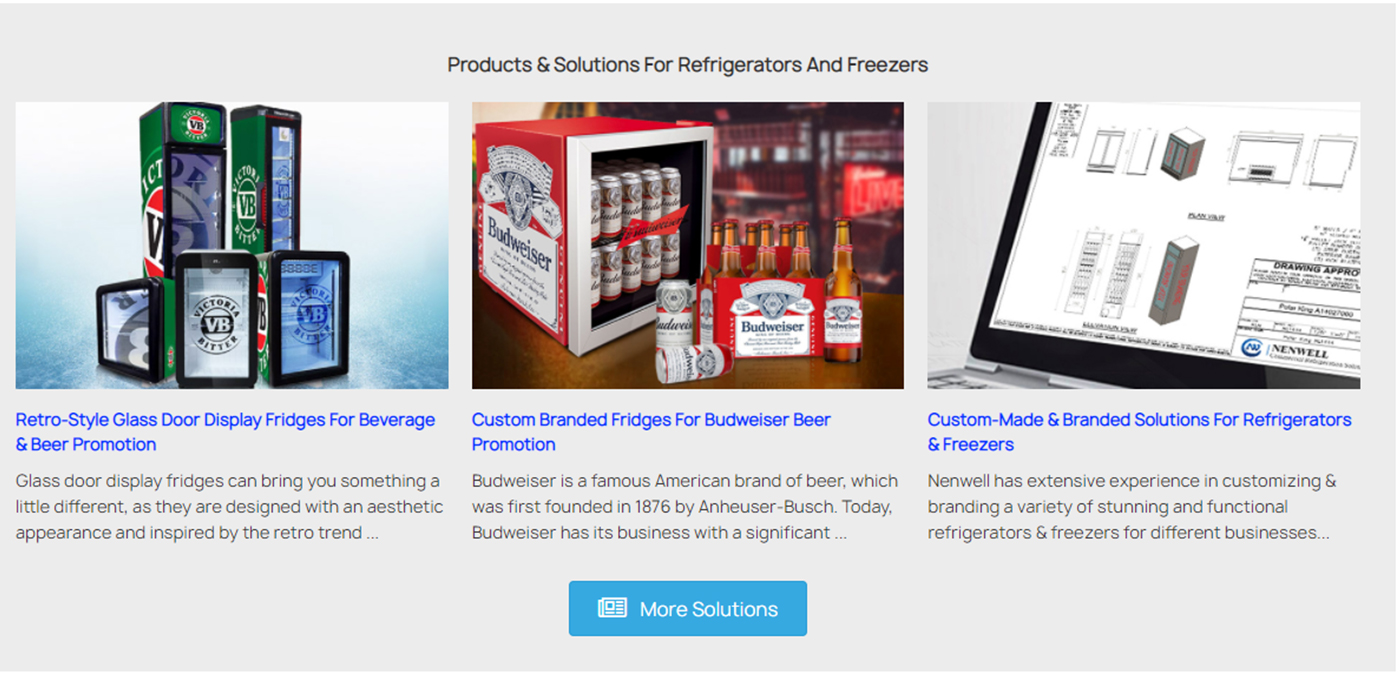Viewport: 1400px width, 680px height.
Task: Click the Products & Solutions section heading
Action: pos(688,65)
